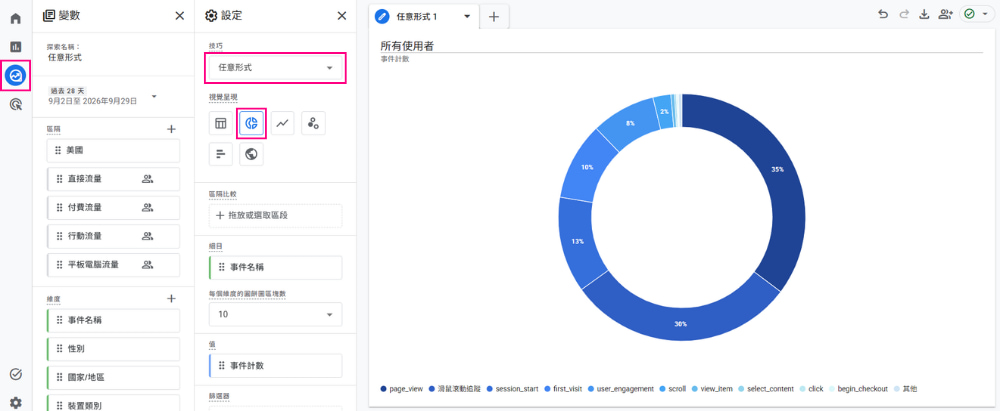Select the table visualization icon
The width and height of the screenshot is (1000, 411).
[x=221, y=124]
